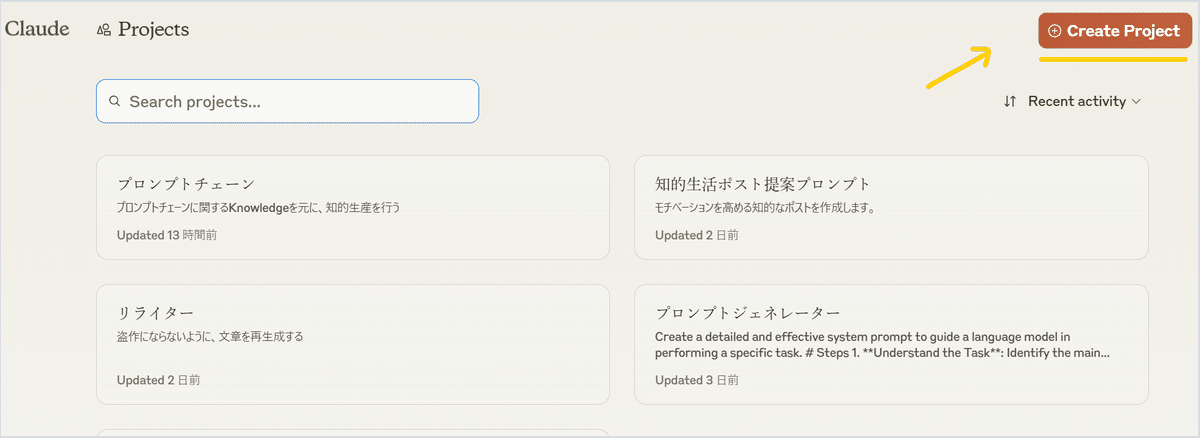The width and height of the screenshot is (1200, 438).
Task: Click the Projects icon beside the heading
Action: point(103,30)
